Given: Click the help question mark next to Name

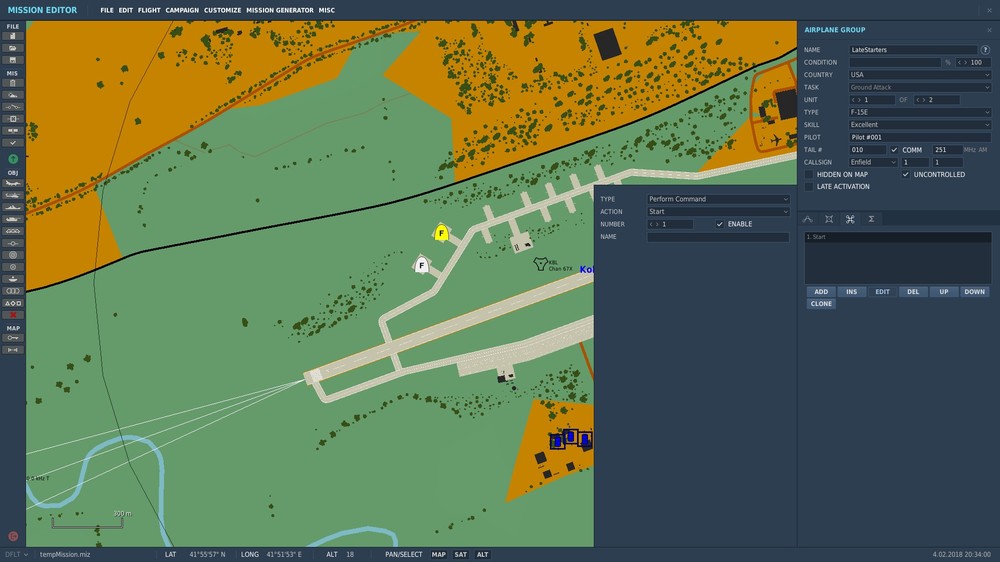Looking at the screenshot, I should click(985, 50).
